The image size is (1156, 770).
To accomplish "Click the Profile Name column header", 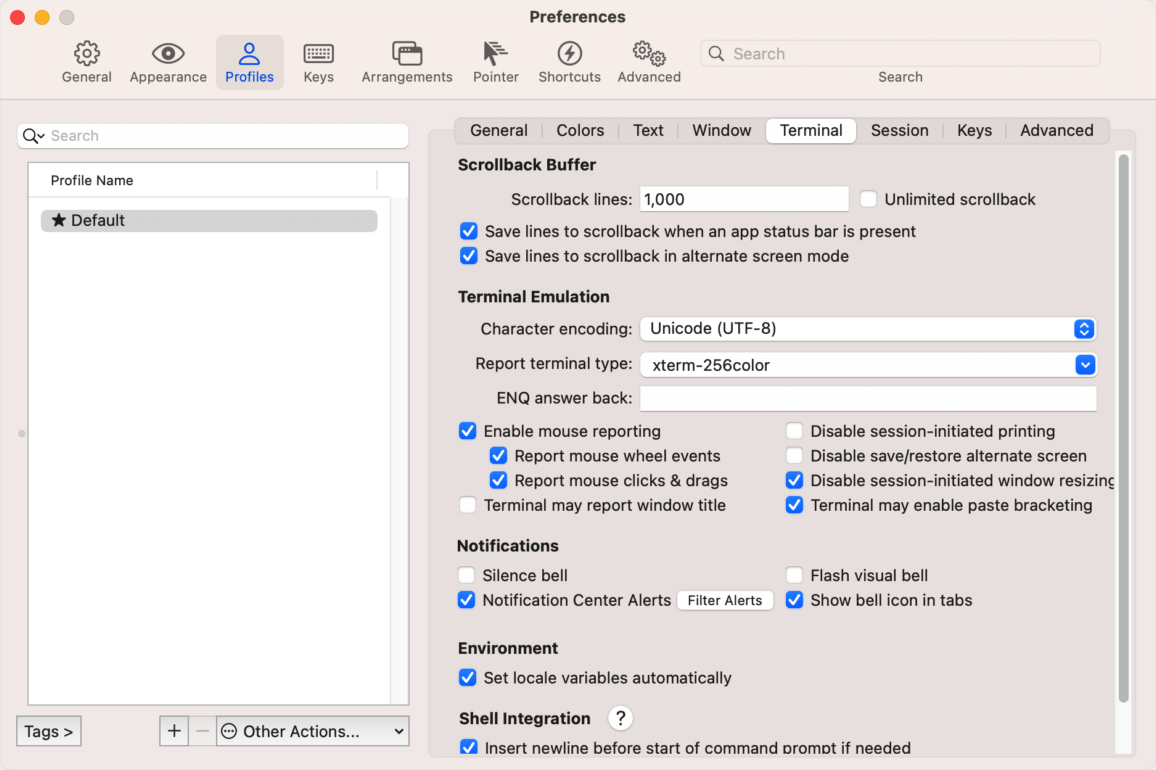I will (x=203, y=180).
